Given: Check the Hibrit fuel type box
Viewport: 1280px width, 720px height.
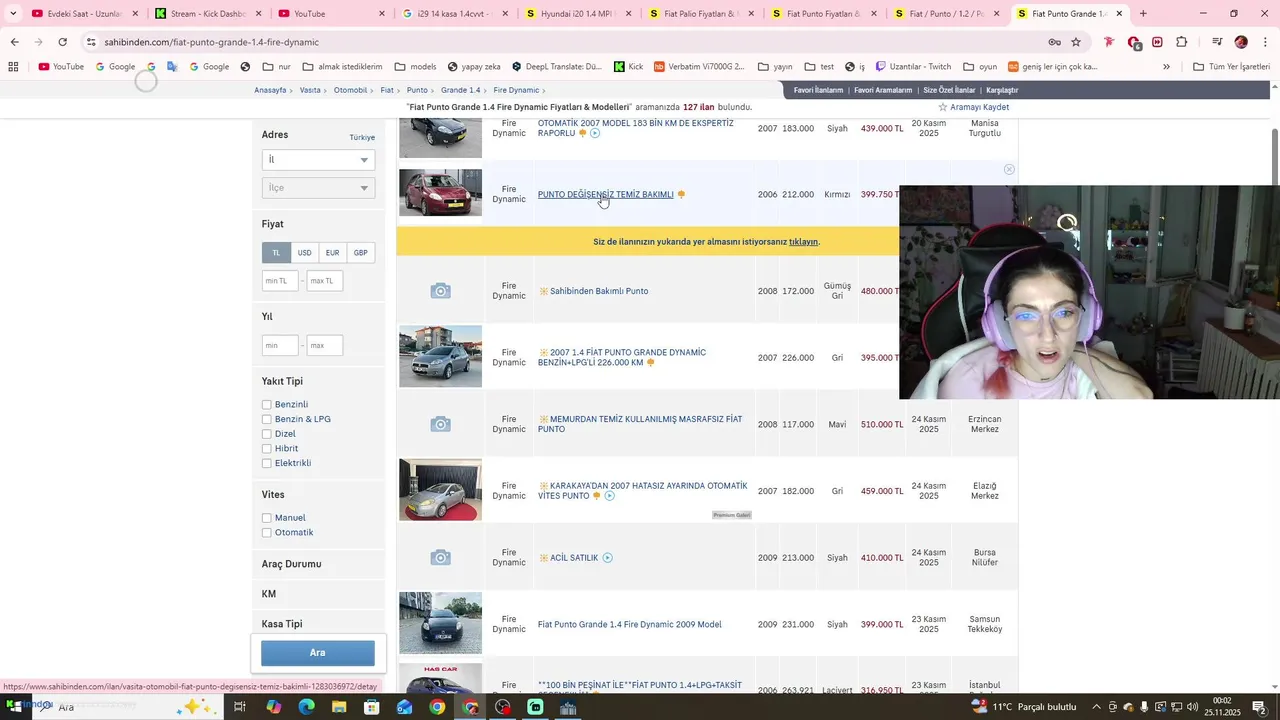Looking at the screenshot, I should [267, 449].
